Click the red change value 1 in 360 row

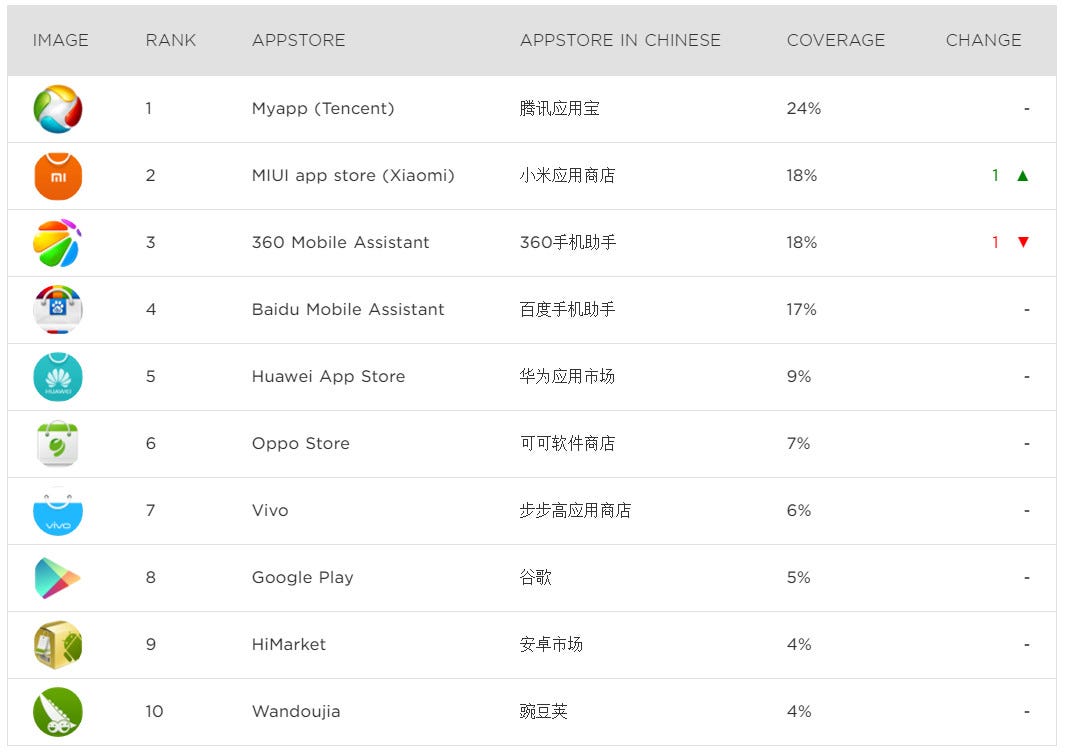point(995,242)
